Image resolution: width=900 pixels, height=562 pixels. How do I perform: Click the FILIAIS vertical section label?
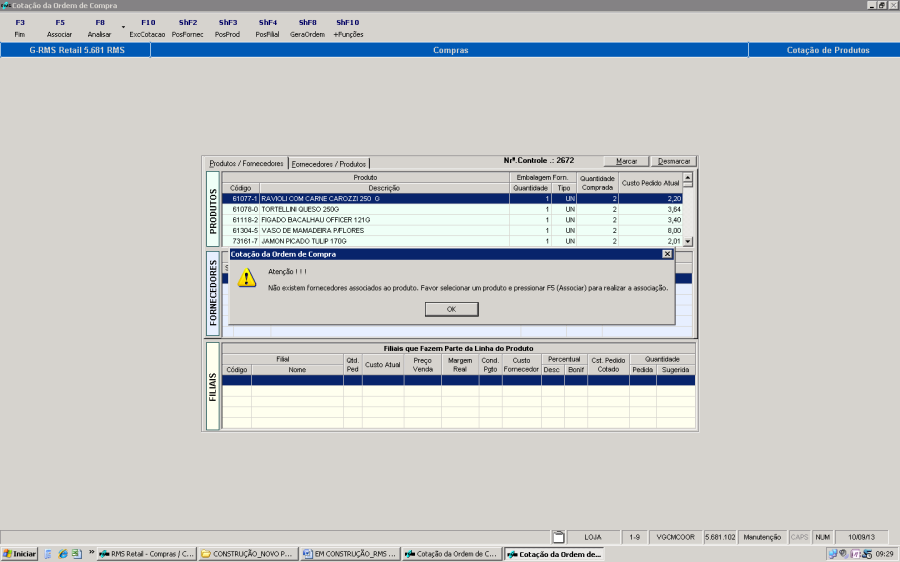213,386
